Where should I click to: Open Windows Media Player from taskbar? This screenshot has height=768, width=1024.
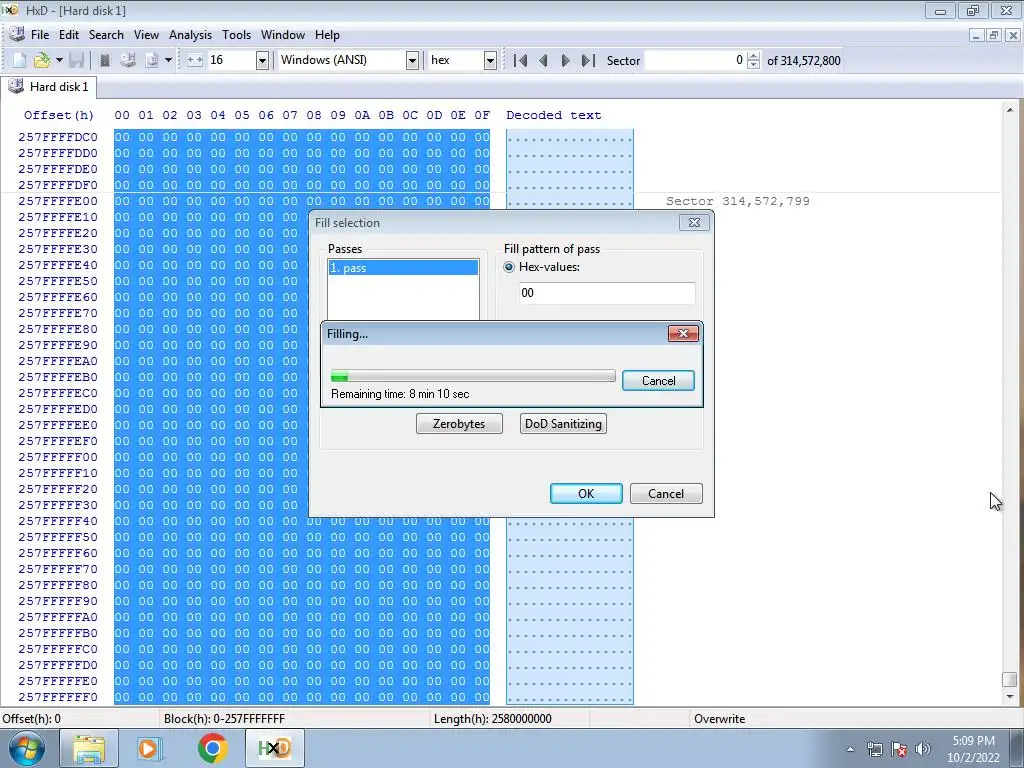[x=148, y=748]
